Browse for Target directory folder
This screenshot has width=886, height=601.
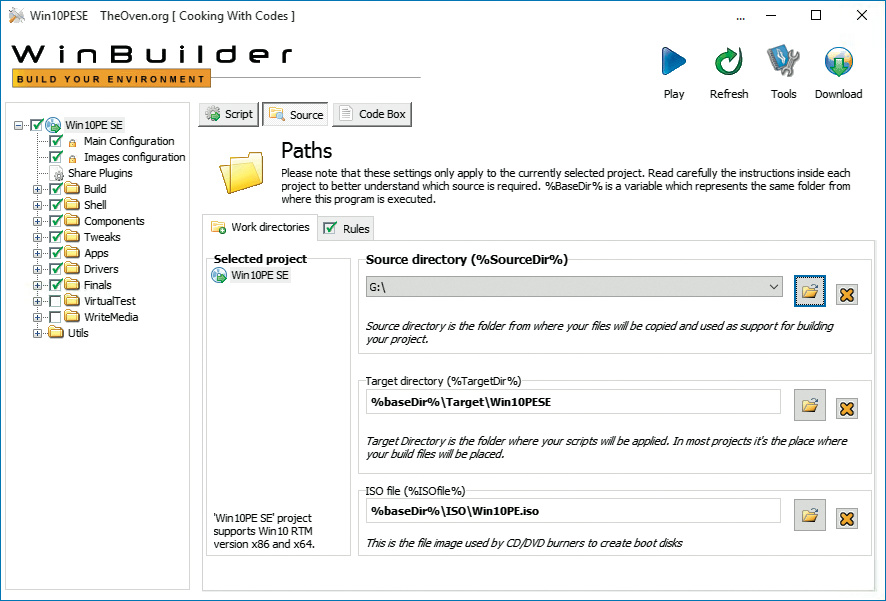(x=810, y=405)
